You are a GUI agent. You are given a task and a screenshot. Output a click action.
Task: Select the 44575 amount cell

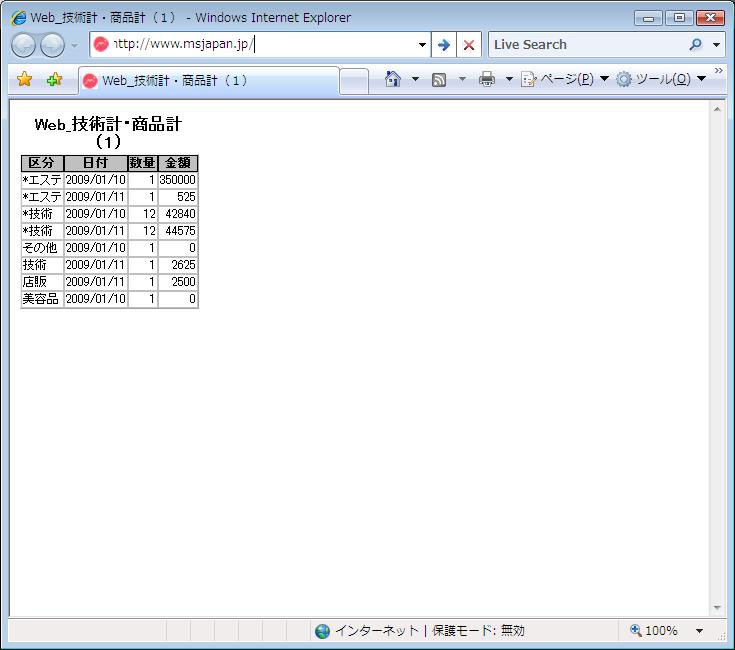(x=178, y=231)
